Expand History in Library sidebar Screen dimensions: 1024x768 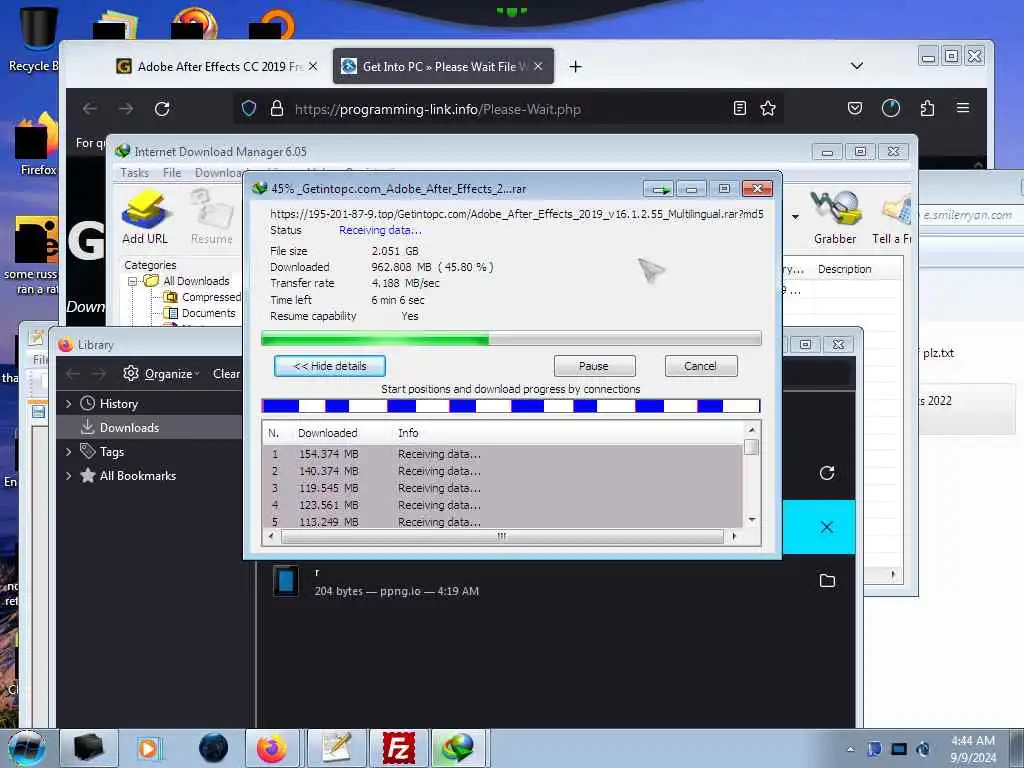click(x=69, y=404)
